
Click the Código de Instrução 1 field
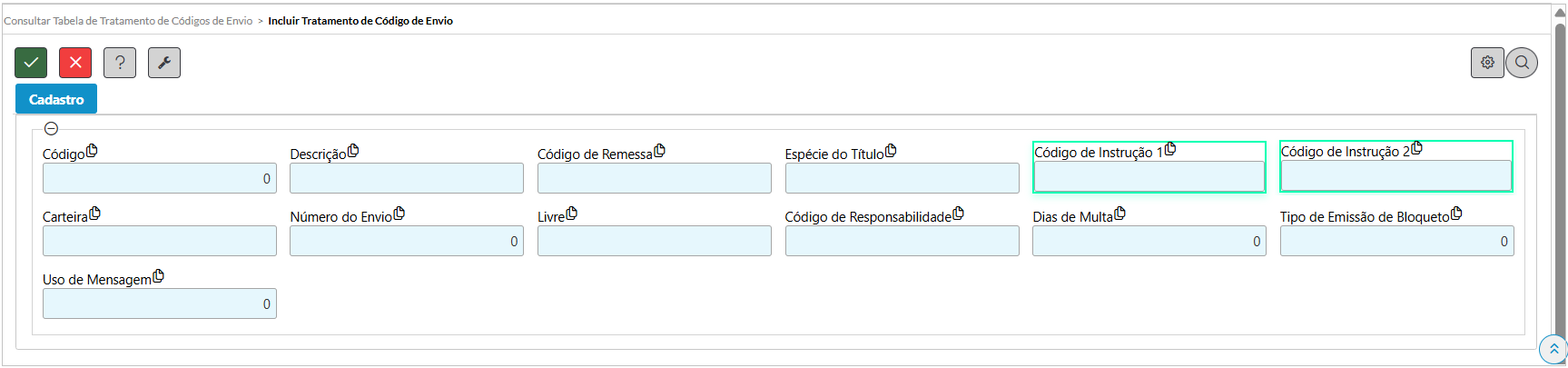1149,176
